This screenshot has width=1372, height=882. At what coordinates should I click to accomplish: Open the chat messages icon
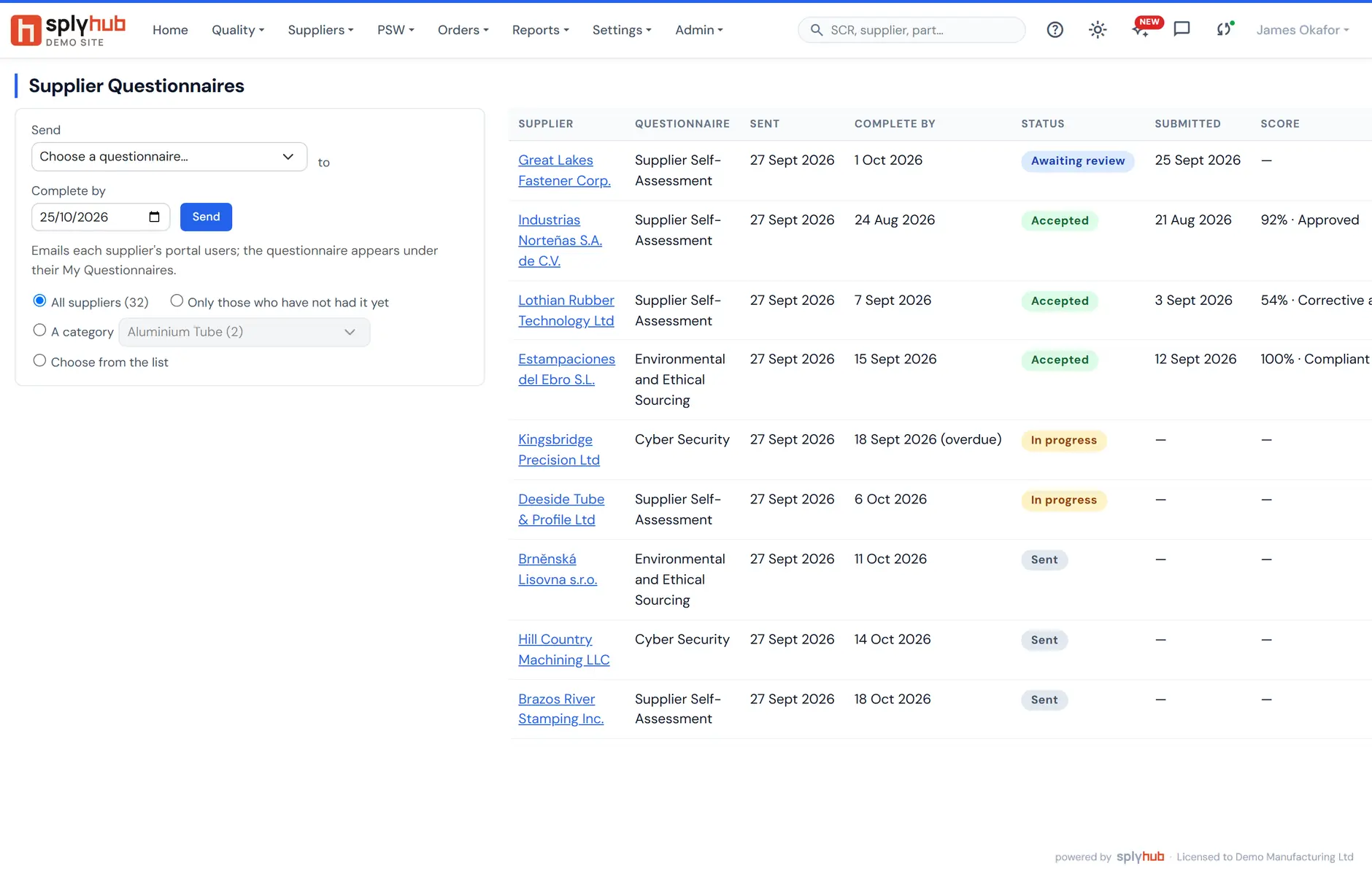1182,29
